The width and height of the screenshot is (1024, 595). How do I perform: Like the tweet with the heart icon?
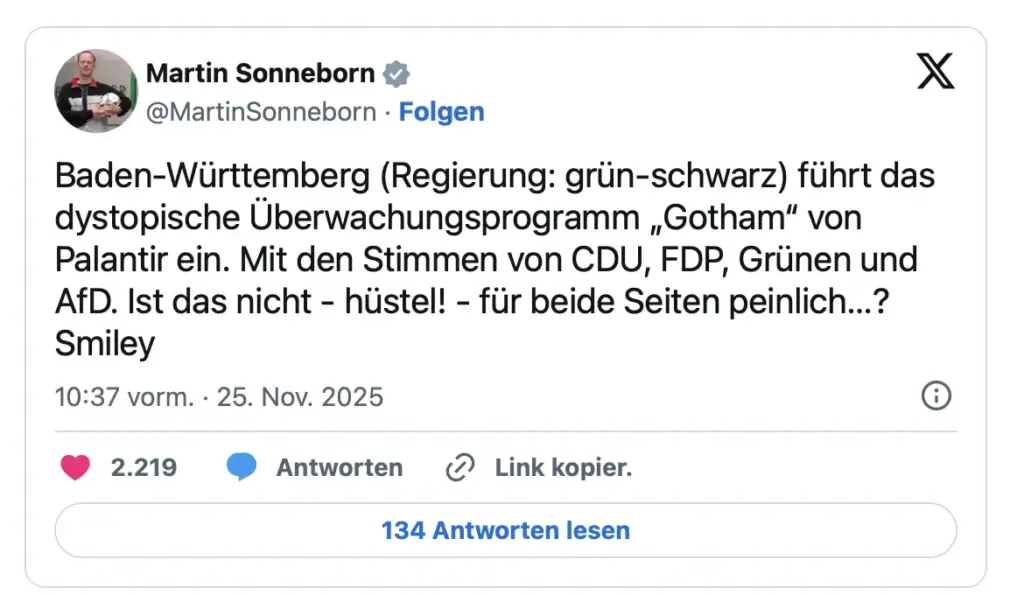click(x=75, y=467)
